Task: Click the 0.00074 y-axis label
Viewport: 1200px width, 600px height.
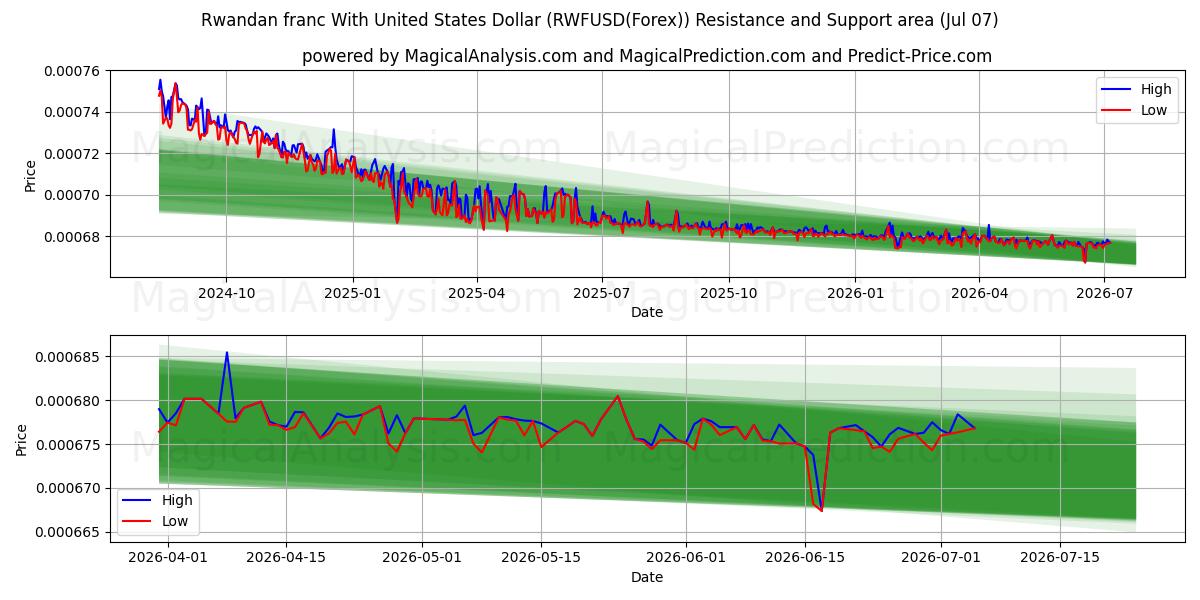Action: 71,112
